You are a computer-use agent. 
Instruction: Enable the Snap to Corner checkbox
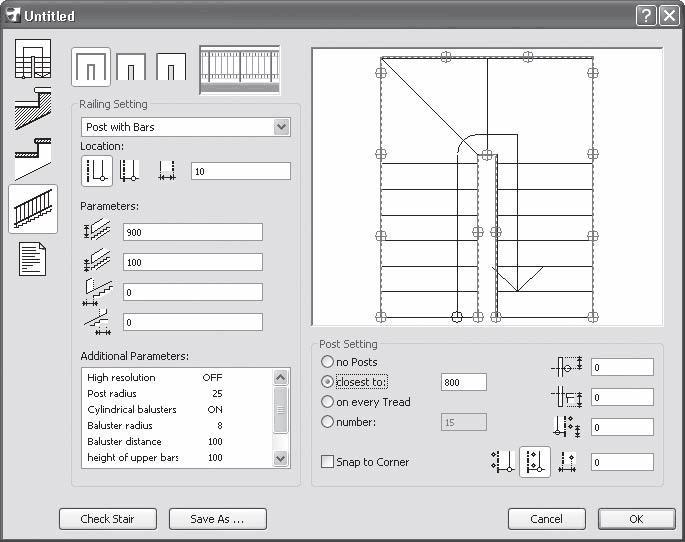click(327, 462)
